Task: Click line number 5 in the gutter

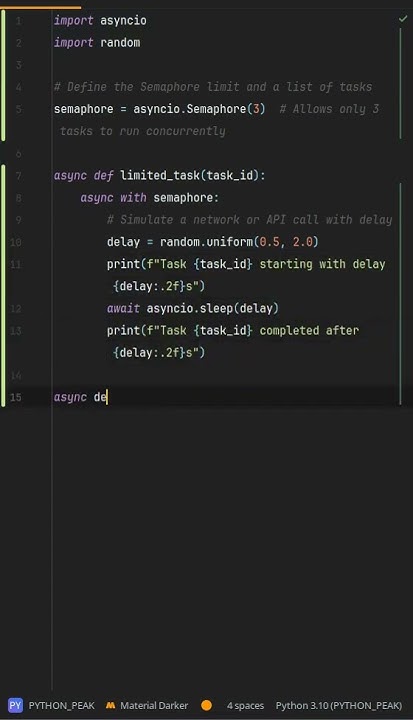Action: pos(18,109)
